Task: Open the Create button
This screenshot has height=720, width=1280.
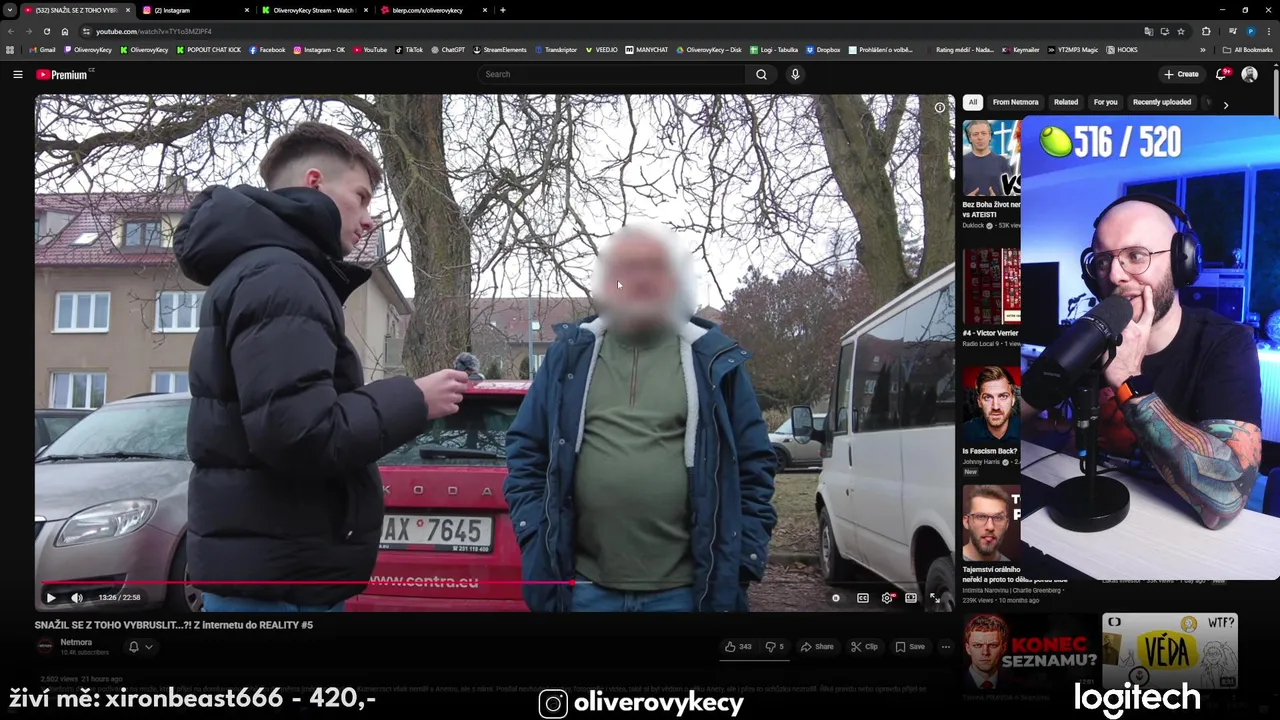Action: [x=1181, y=74]
